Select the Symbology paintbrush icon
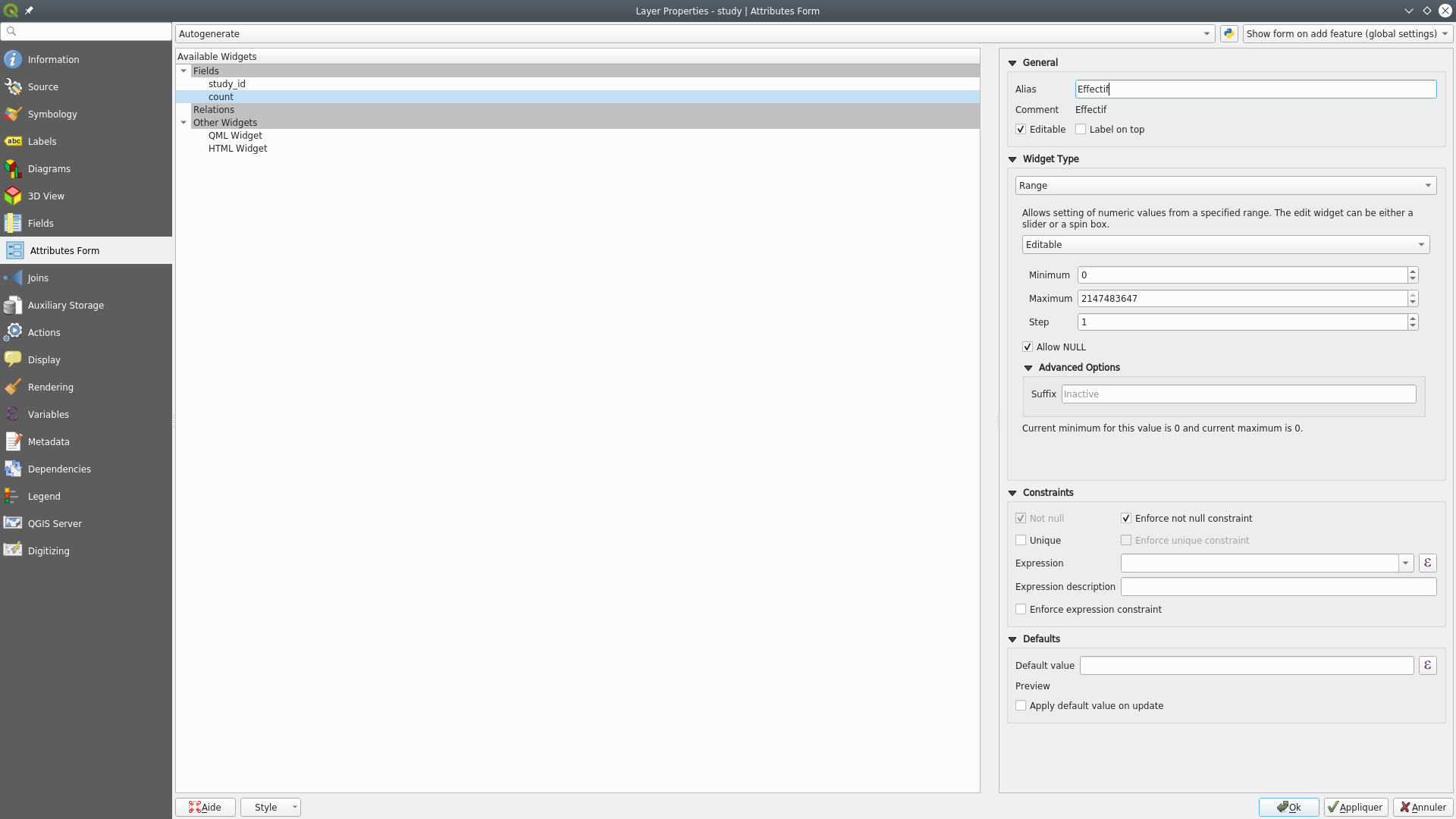Screen dimensions: 1456x819 [13, 114]
